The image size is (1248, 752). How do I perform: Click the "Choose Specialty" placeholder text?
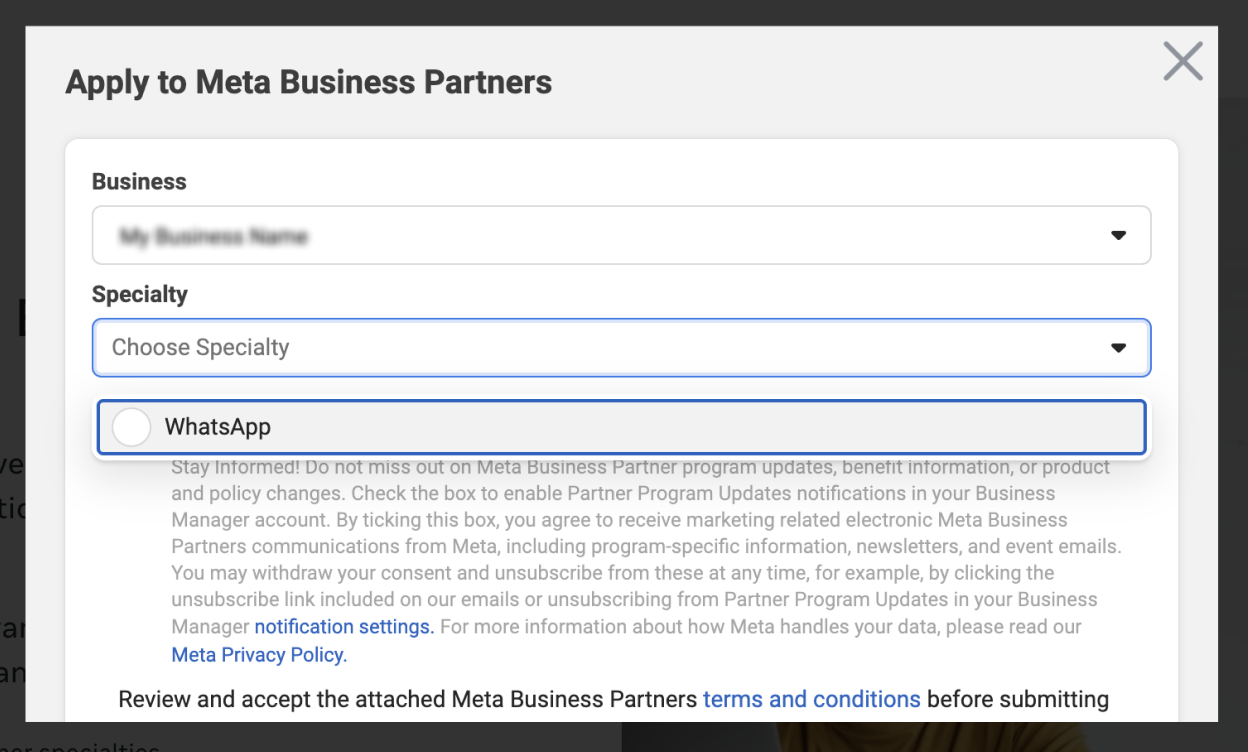click(200, 348)
